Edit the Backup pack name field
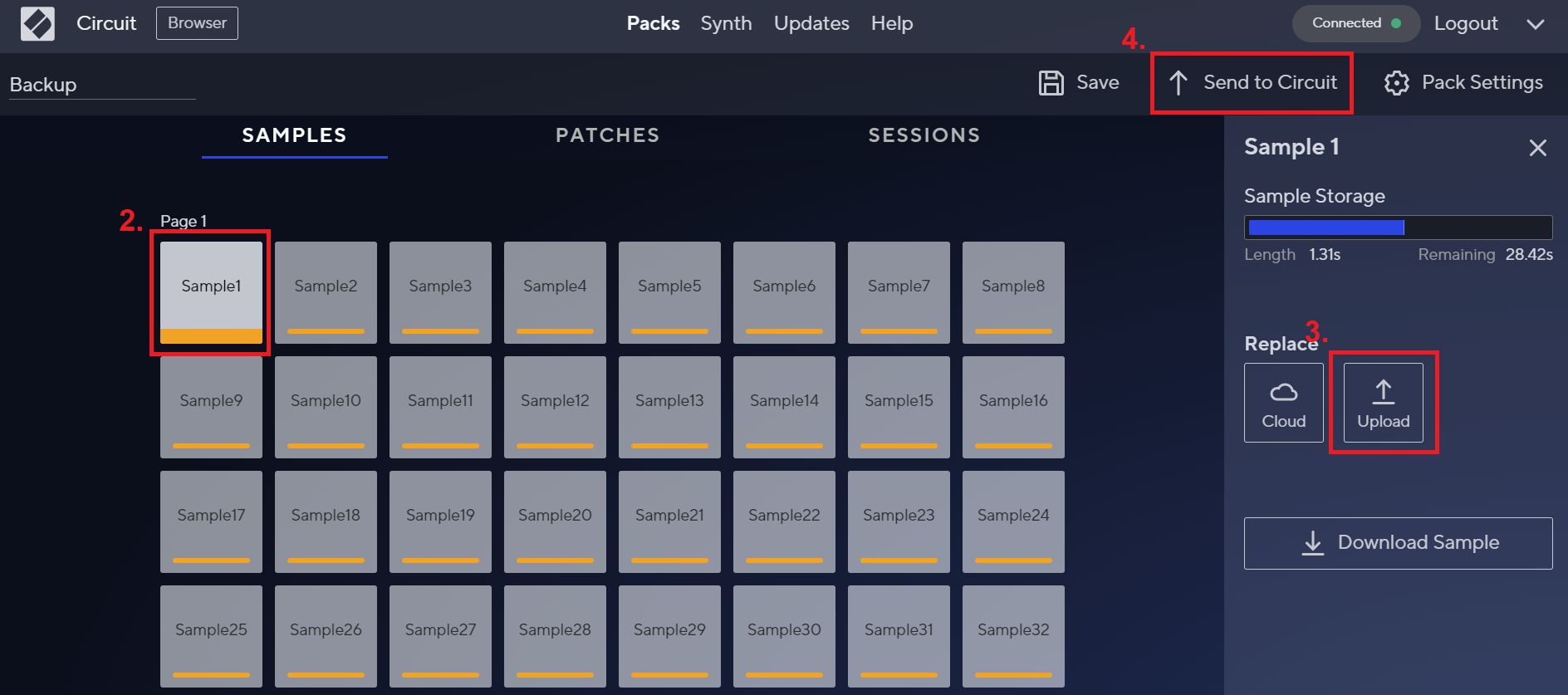 point(102,85)
